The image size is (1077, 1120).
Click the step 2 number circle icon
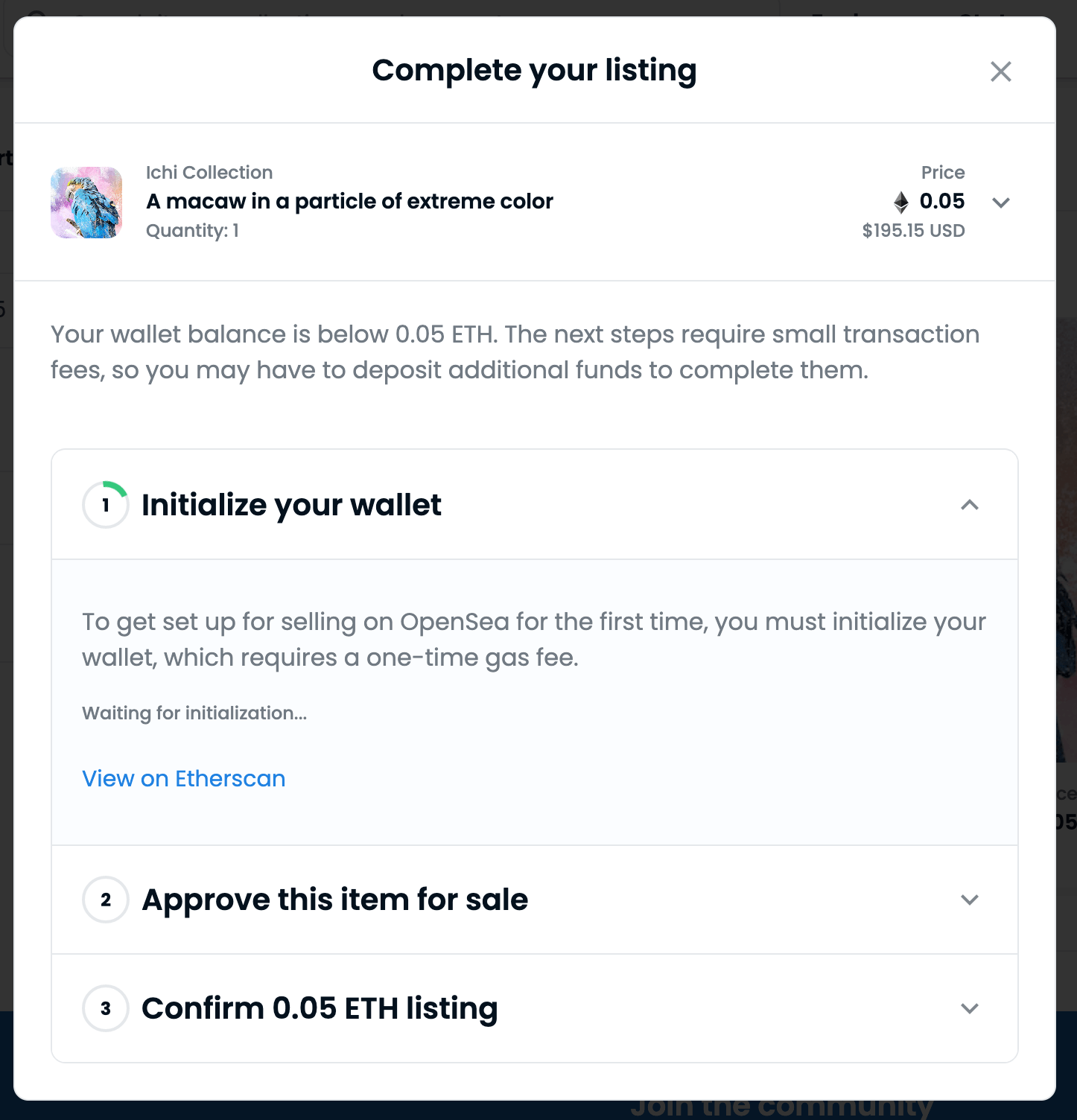click(x=106, y=900)
